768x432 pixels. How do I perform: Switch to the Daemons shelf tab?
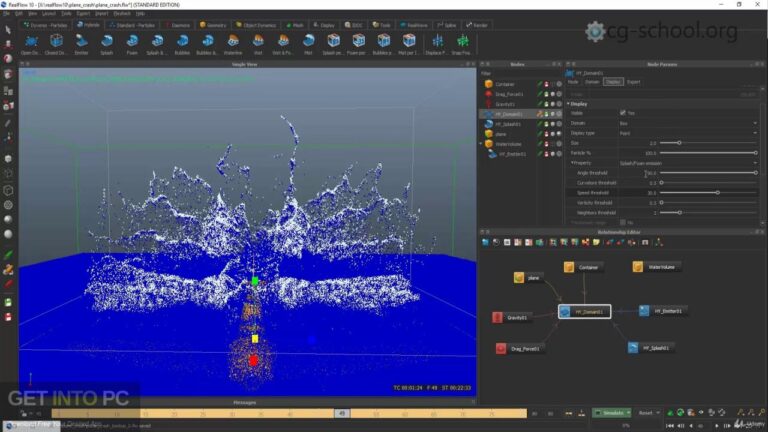pyautogui.click(x=178, y=25)
